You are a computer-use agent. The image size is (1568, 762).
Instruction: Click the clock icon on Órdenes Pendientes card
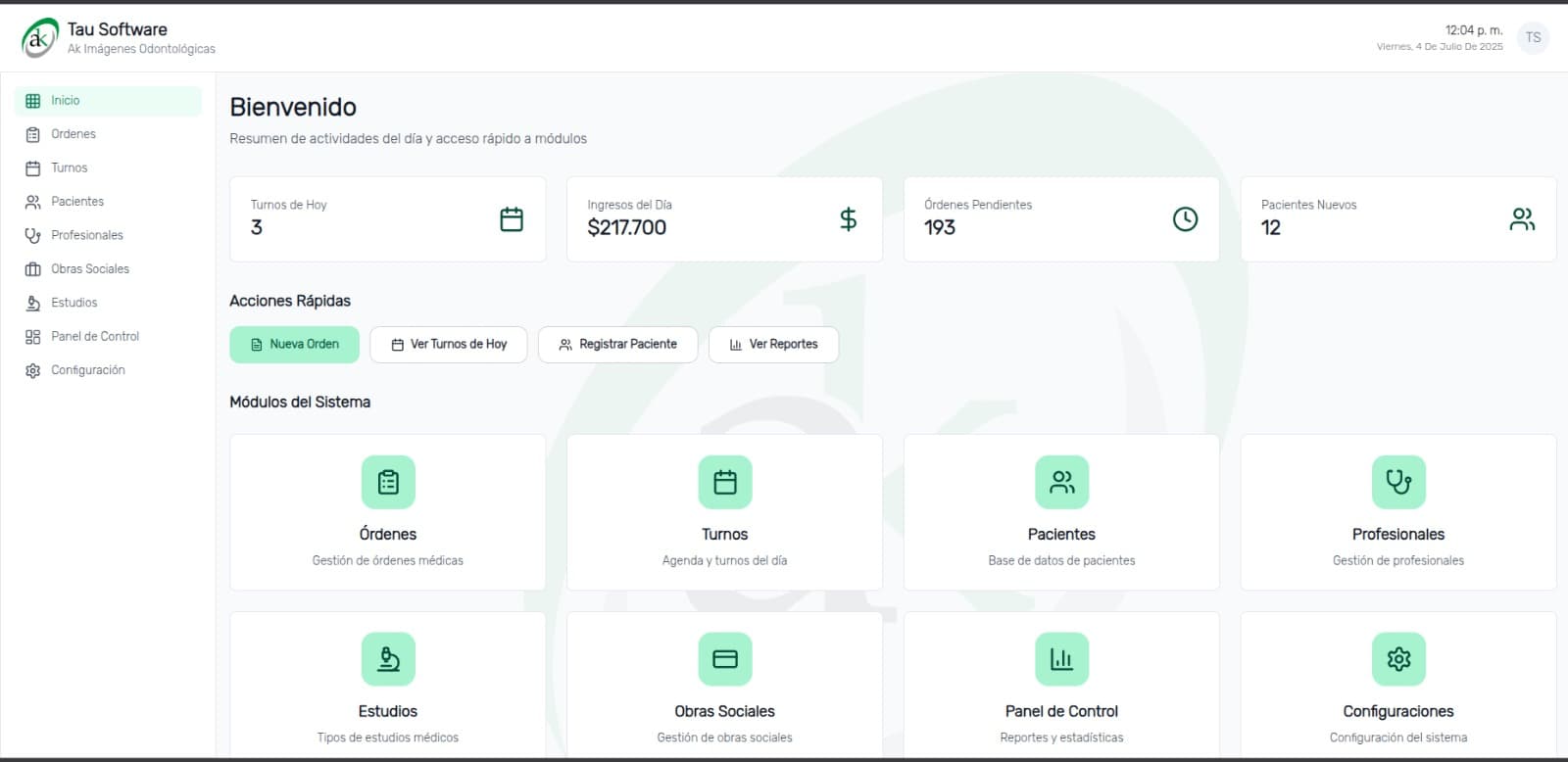point(1185,219)
